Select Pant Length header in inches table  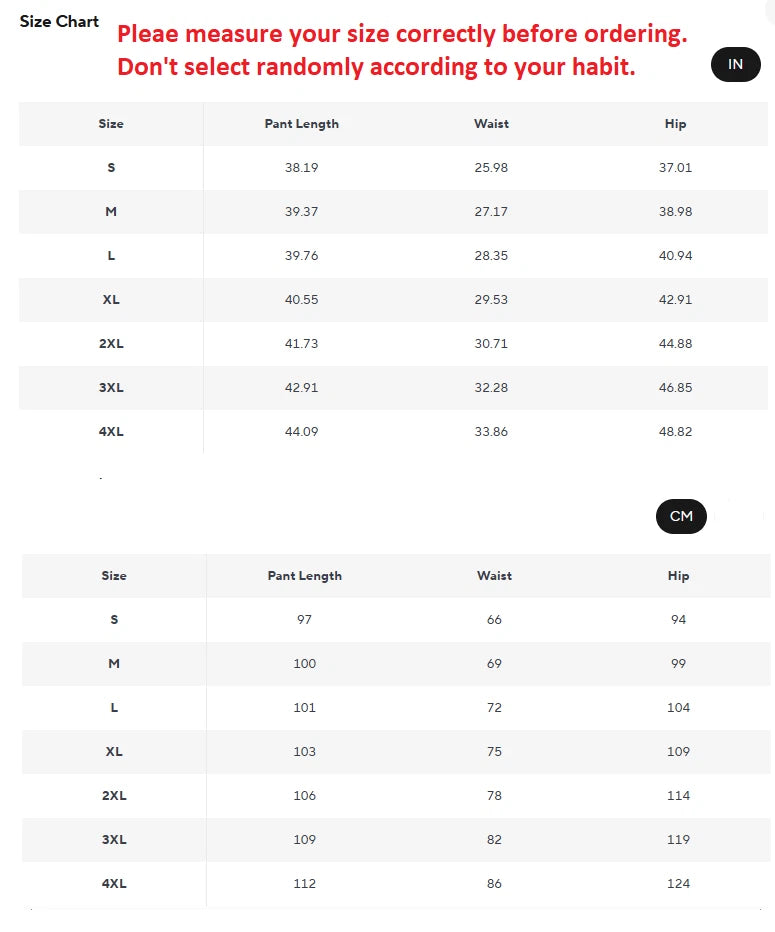[x=301, y=124]
